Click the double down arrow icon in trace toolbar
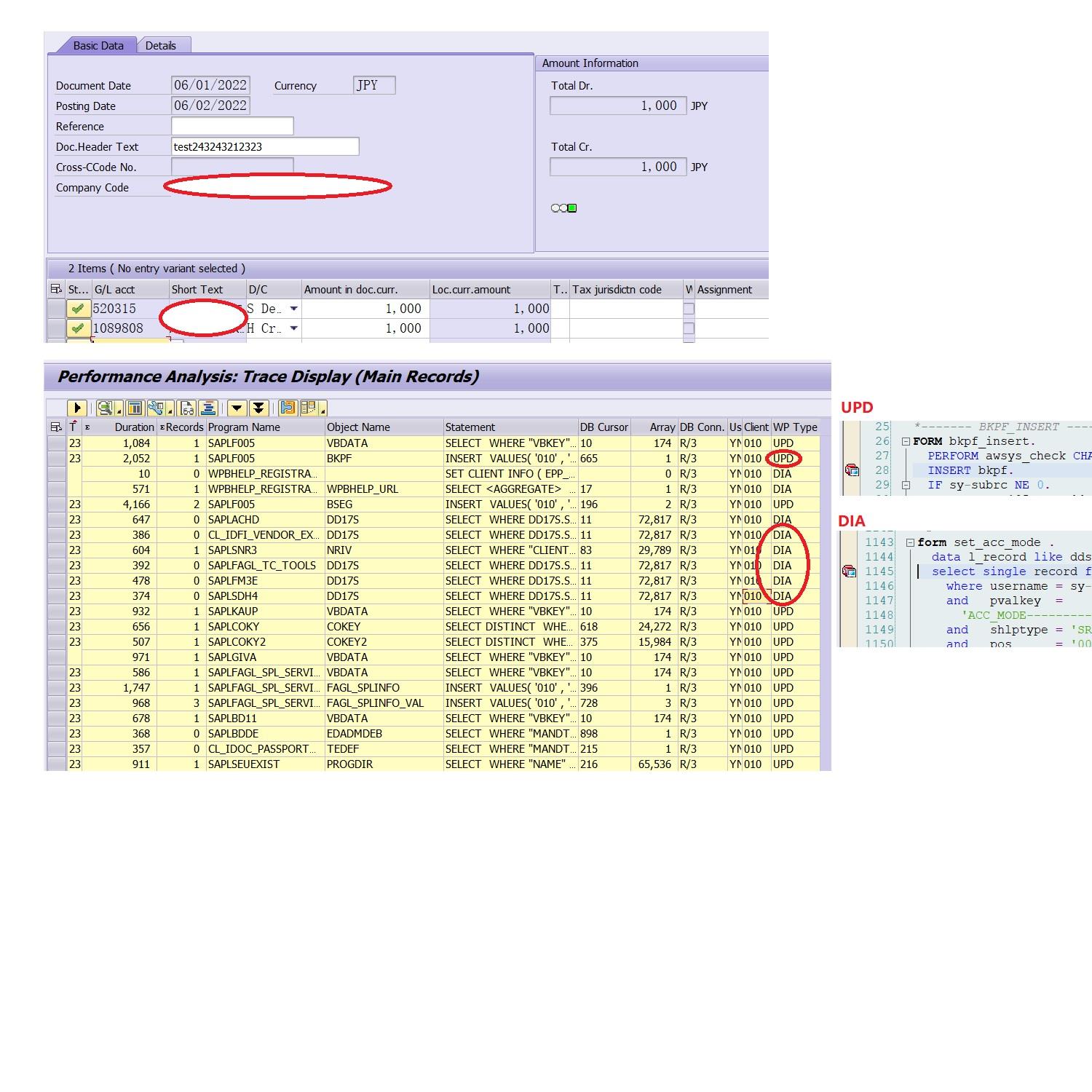The image size is (1092, 1092). (x=258, y=408)
